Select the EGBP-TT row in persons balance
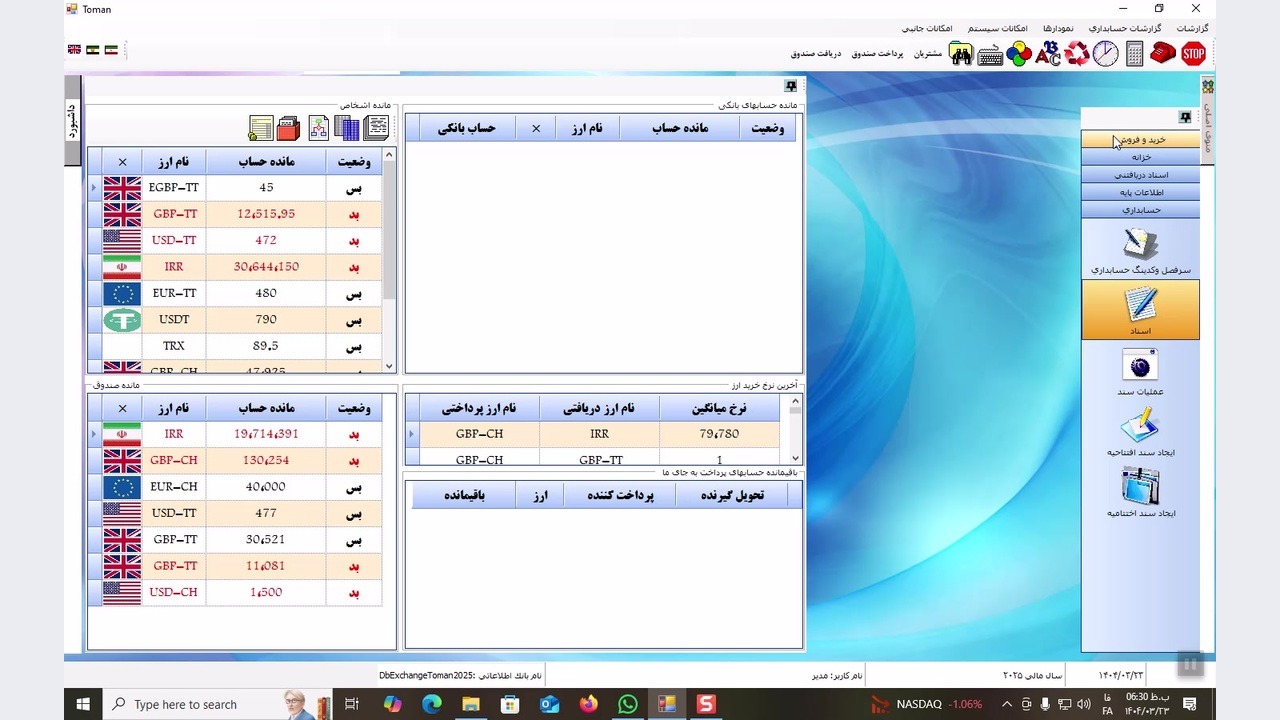 pyautogui.click(x=235, y=187)
